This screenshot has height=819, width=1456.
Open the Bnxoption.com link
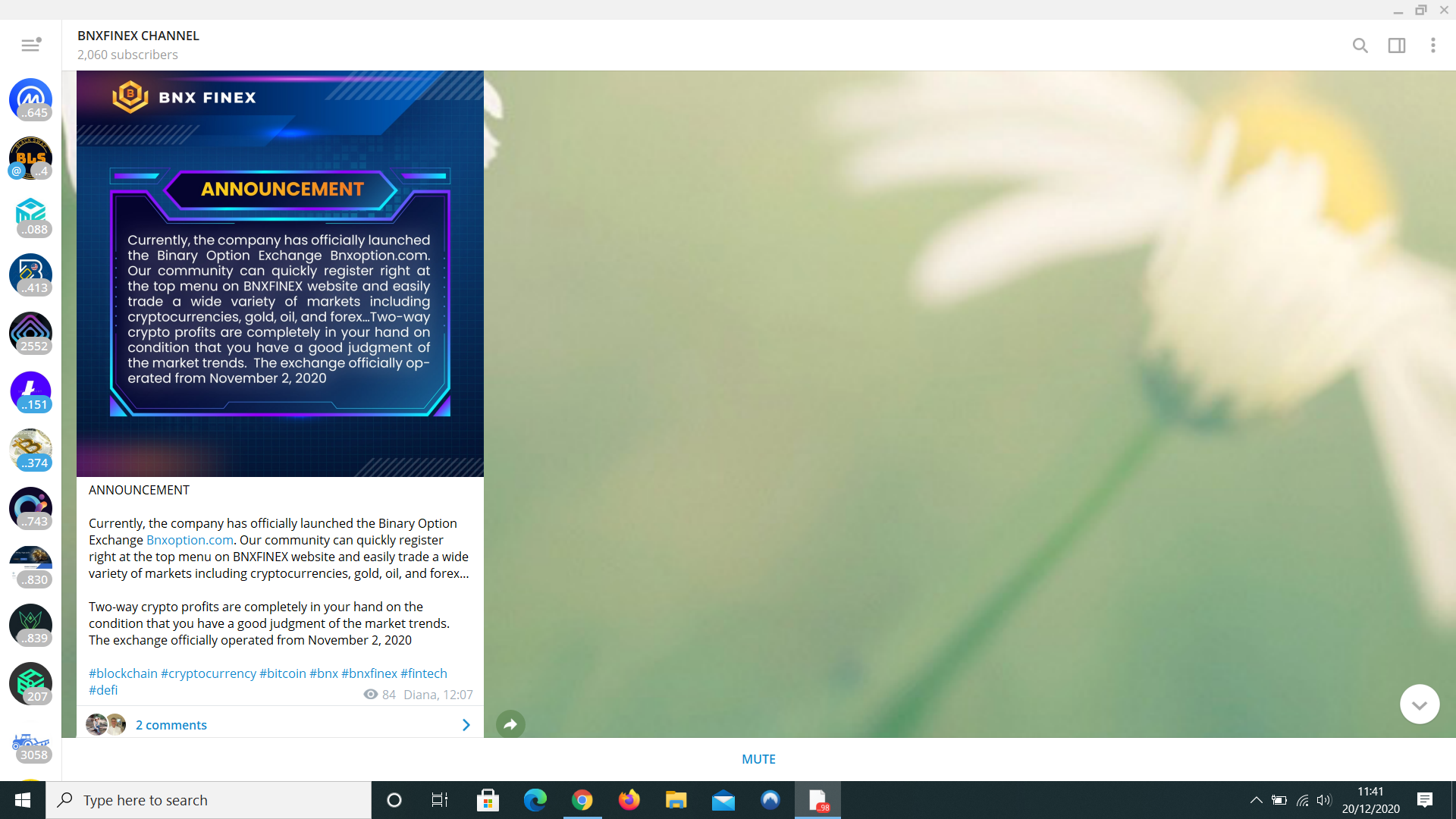(x=190, y=540)
